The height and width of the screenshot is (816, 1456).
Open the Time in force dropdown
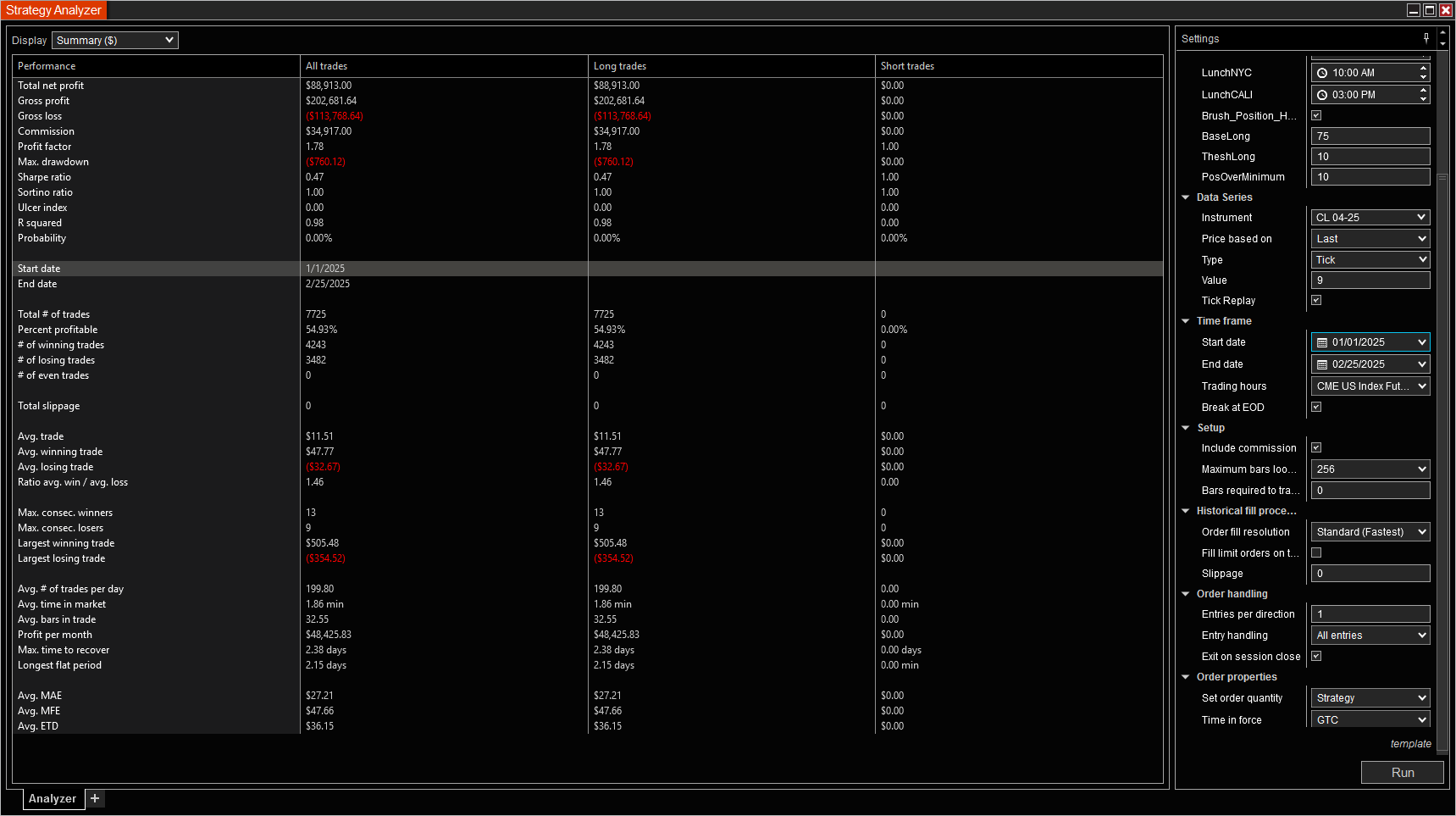coord(1370,719)
